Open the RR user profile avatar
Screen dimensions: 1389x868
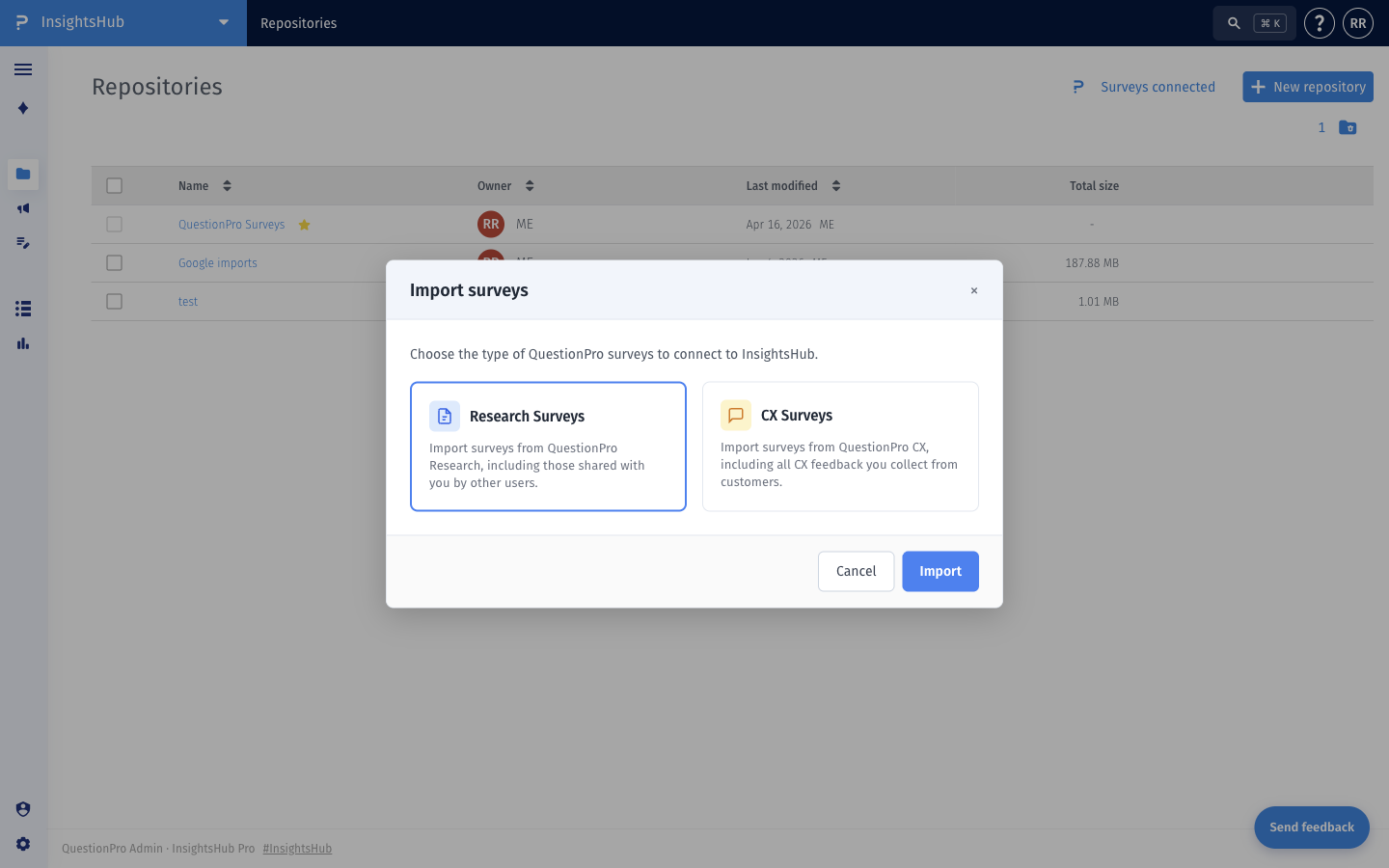(1358, 23)
